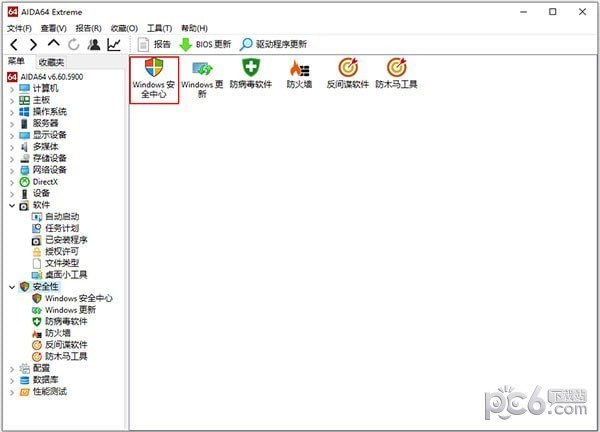
Task: Expand the 操作系统 tree node
Action: pos(12,112)
